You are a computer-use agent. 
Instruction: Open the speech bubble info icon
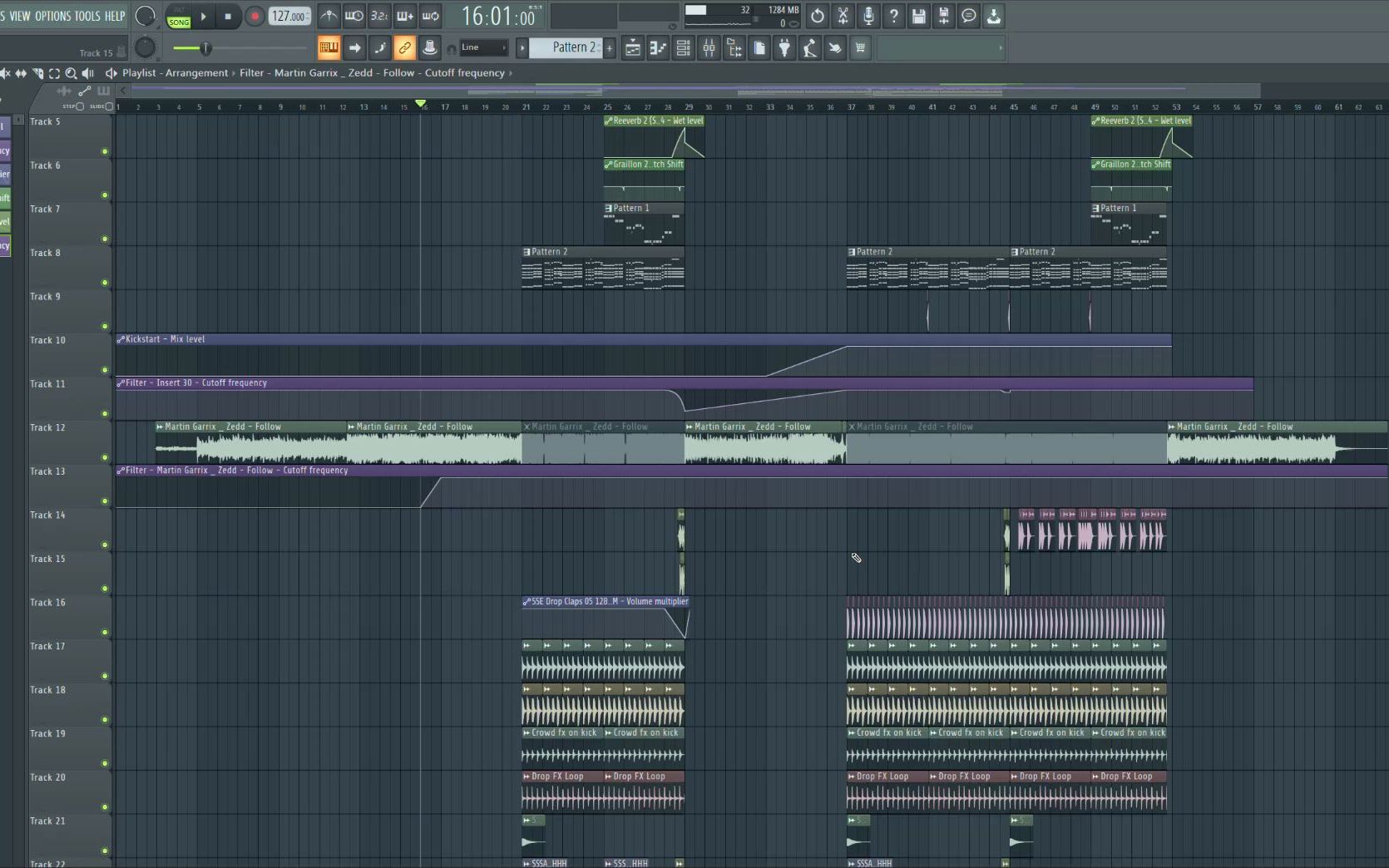point(968,16)
